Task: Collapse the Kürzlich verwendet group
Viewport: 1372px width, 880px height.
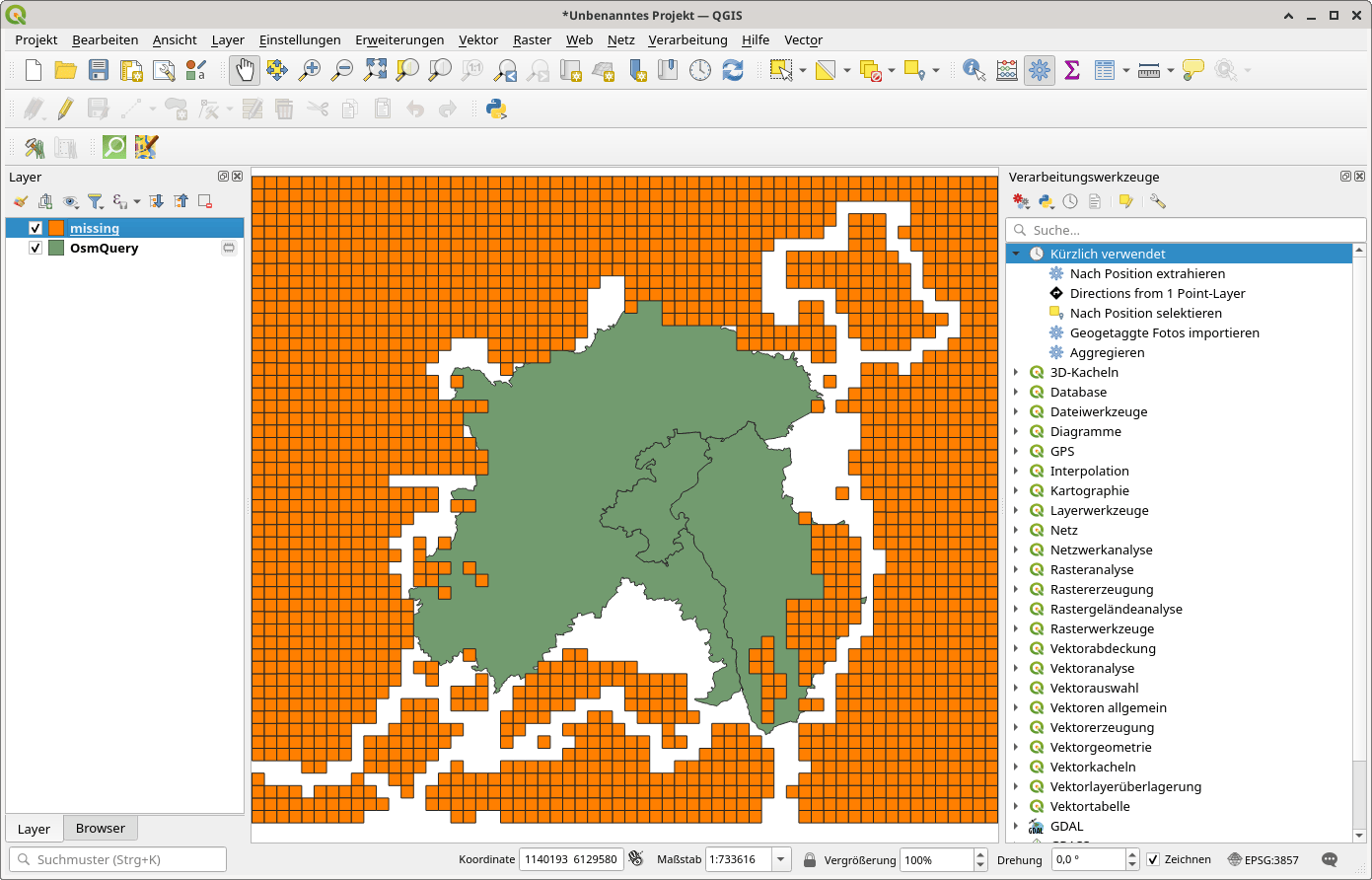Action: click(x=1016, y=254)
